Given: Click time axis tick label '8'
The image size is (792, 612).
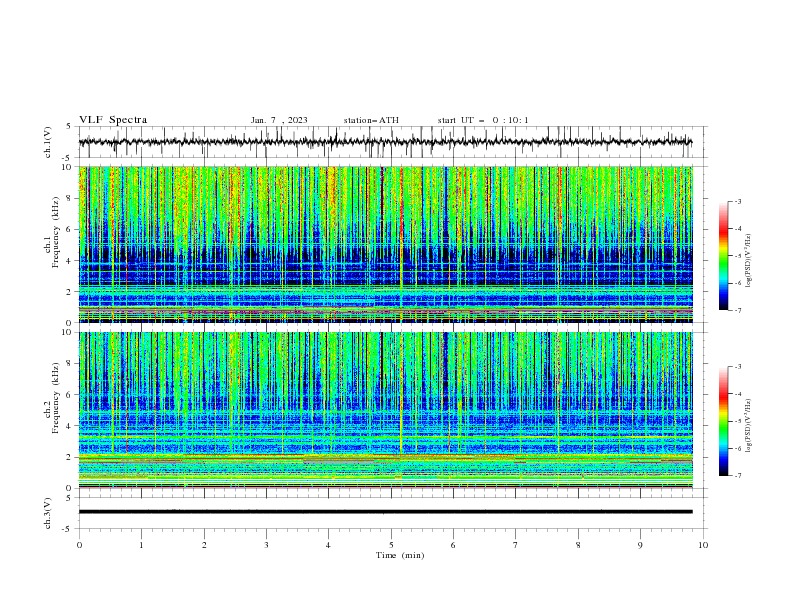Looking at the screenshot, I should pyautogui.click(x=578, y=545).
